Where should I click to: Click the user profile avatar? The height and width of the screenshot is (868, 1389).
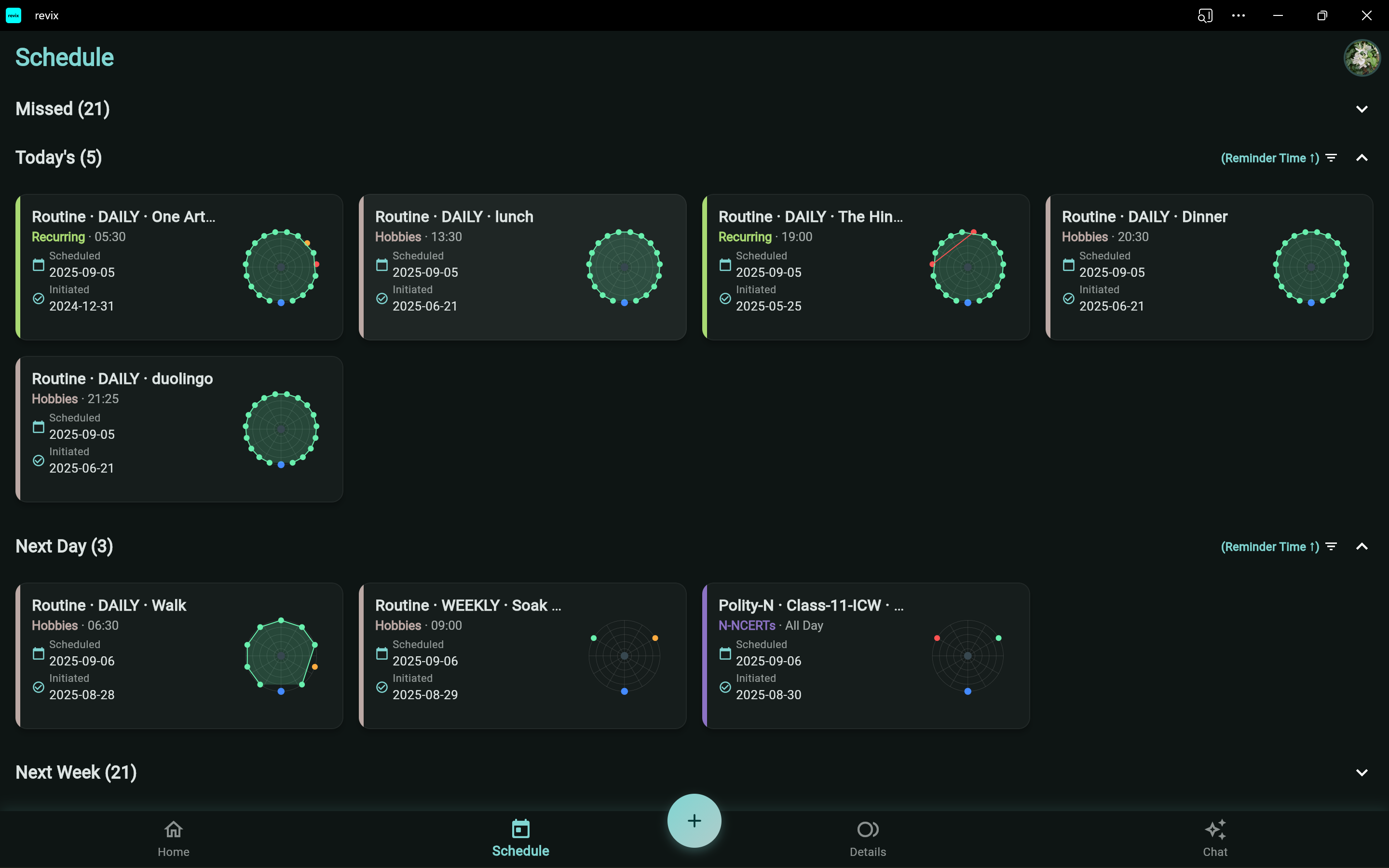(x=1362, y=57)
